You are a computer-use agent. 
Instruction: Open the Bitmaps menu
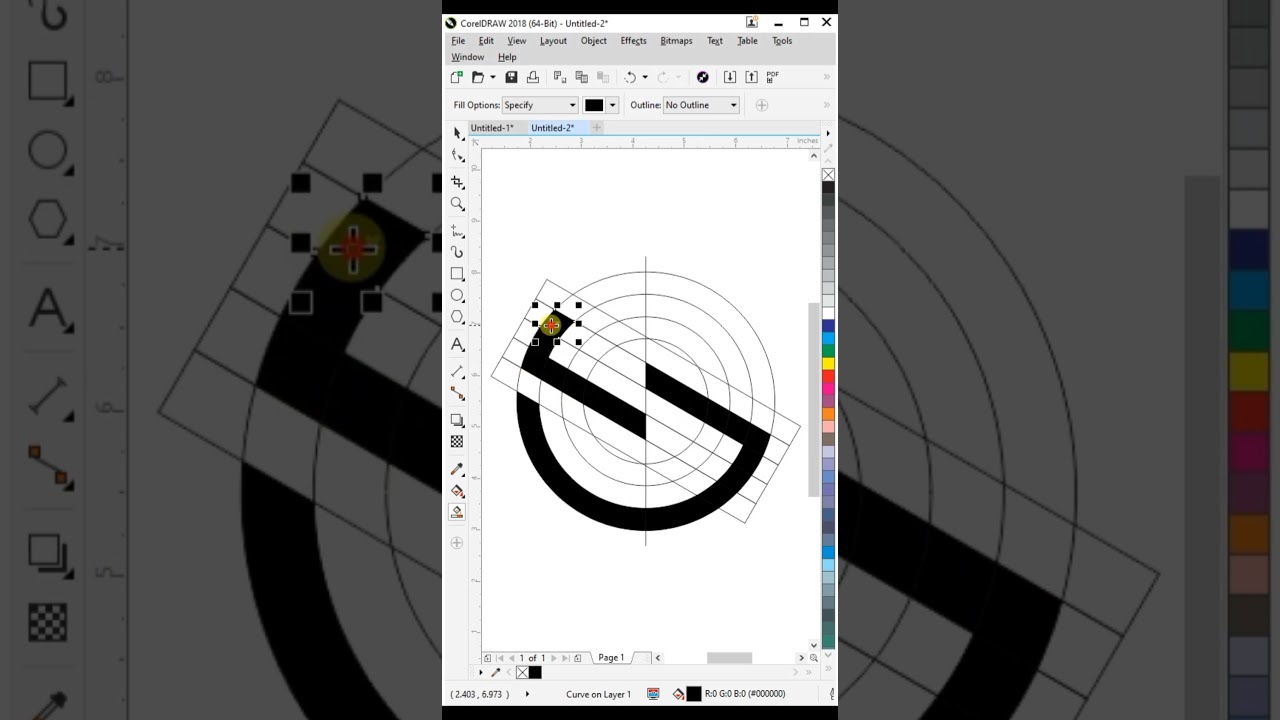pyautogui.click(x=676, y=41)
